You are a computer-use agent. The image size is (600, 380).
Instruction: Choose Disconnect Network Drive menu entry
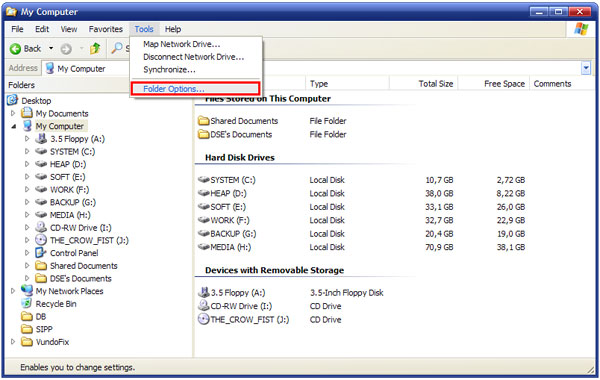[196, 57]
